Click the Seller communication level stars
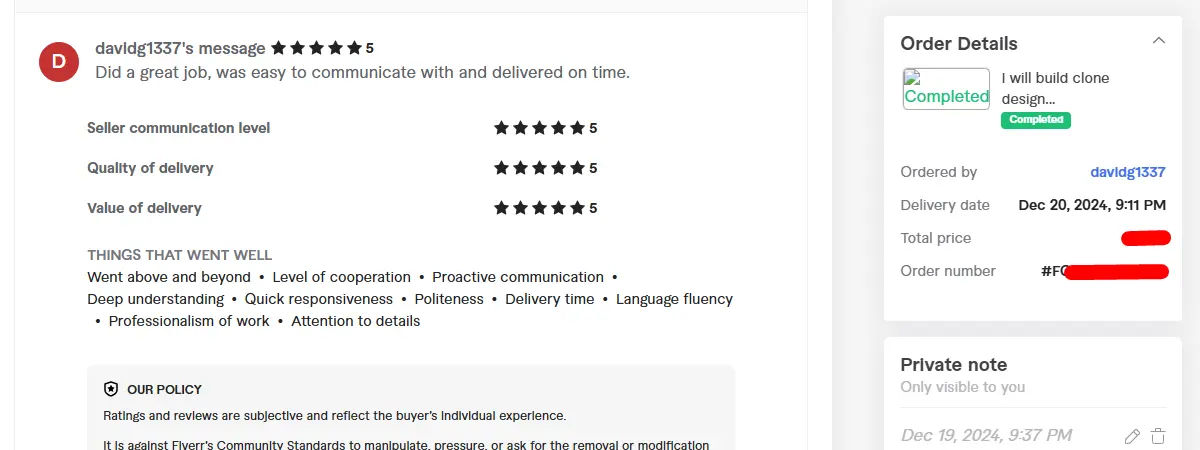1200x450 pixels. pos(539,128)
